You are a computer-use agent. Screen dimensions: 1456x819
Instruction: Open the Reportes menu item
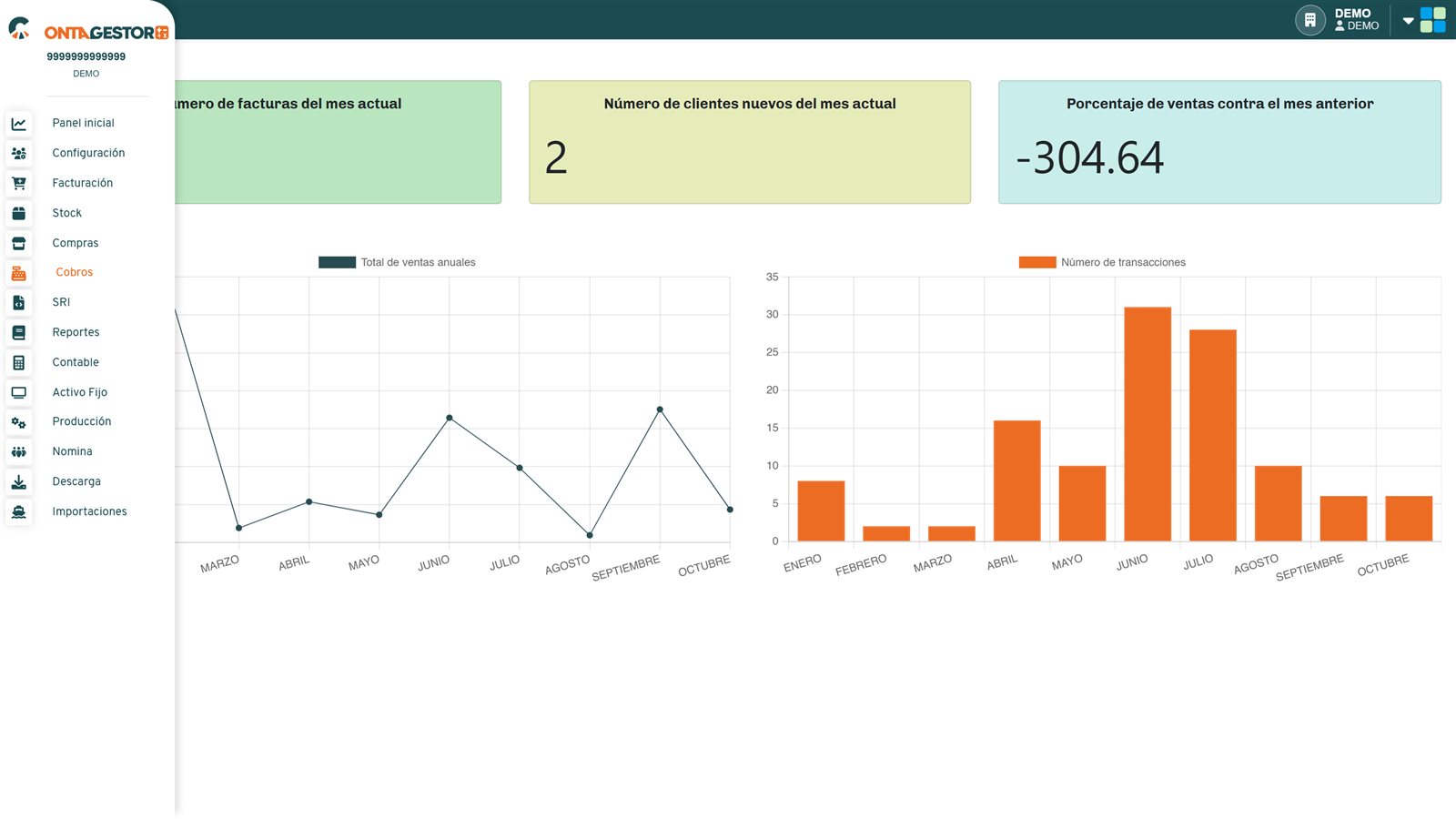click(x=76, y=332)
